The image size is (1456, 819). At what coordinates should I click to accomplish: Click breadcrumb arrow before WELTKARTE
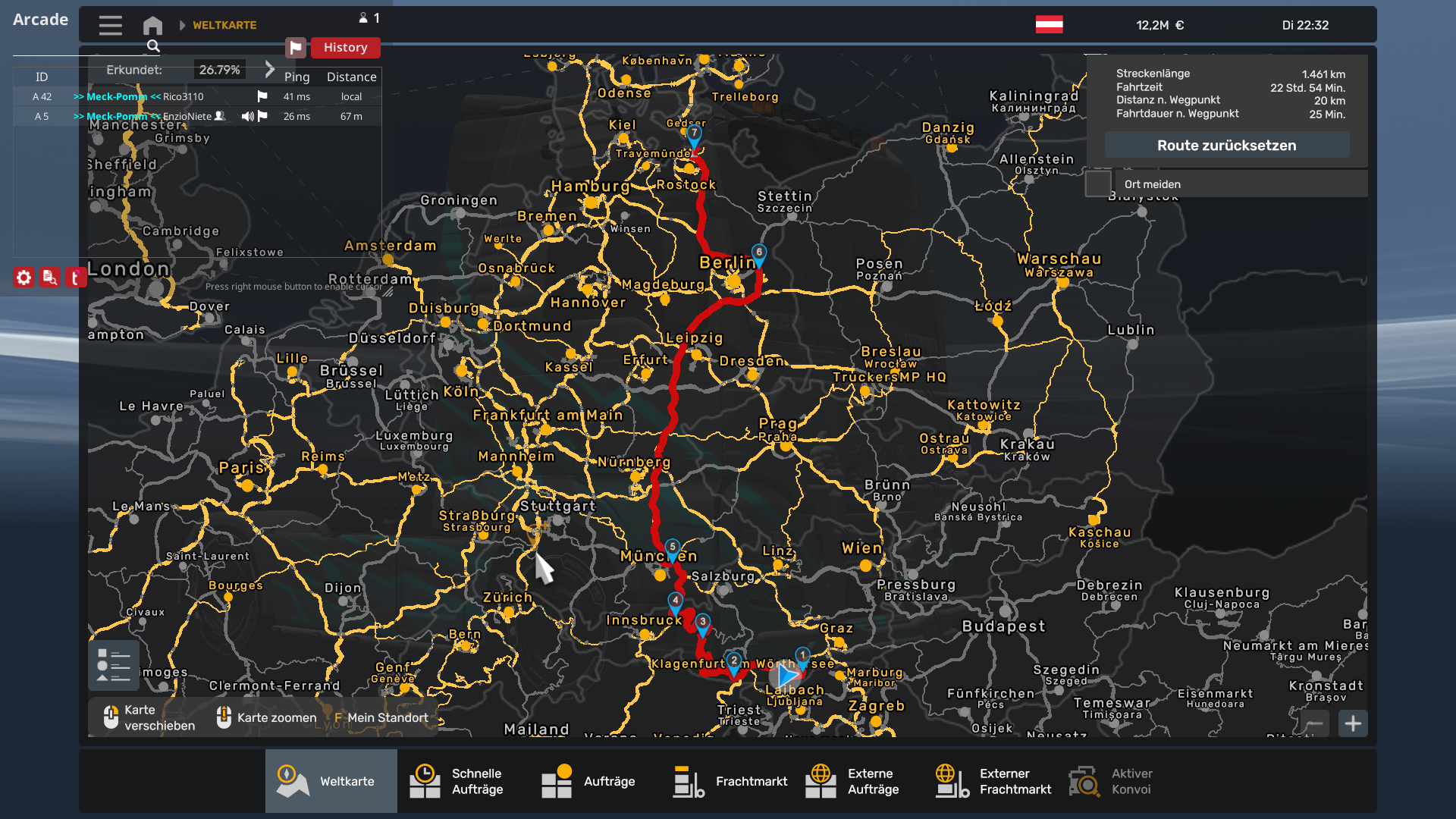click(x=182, y=26)
